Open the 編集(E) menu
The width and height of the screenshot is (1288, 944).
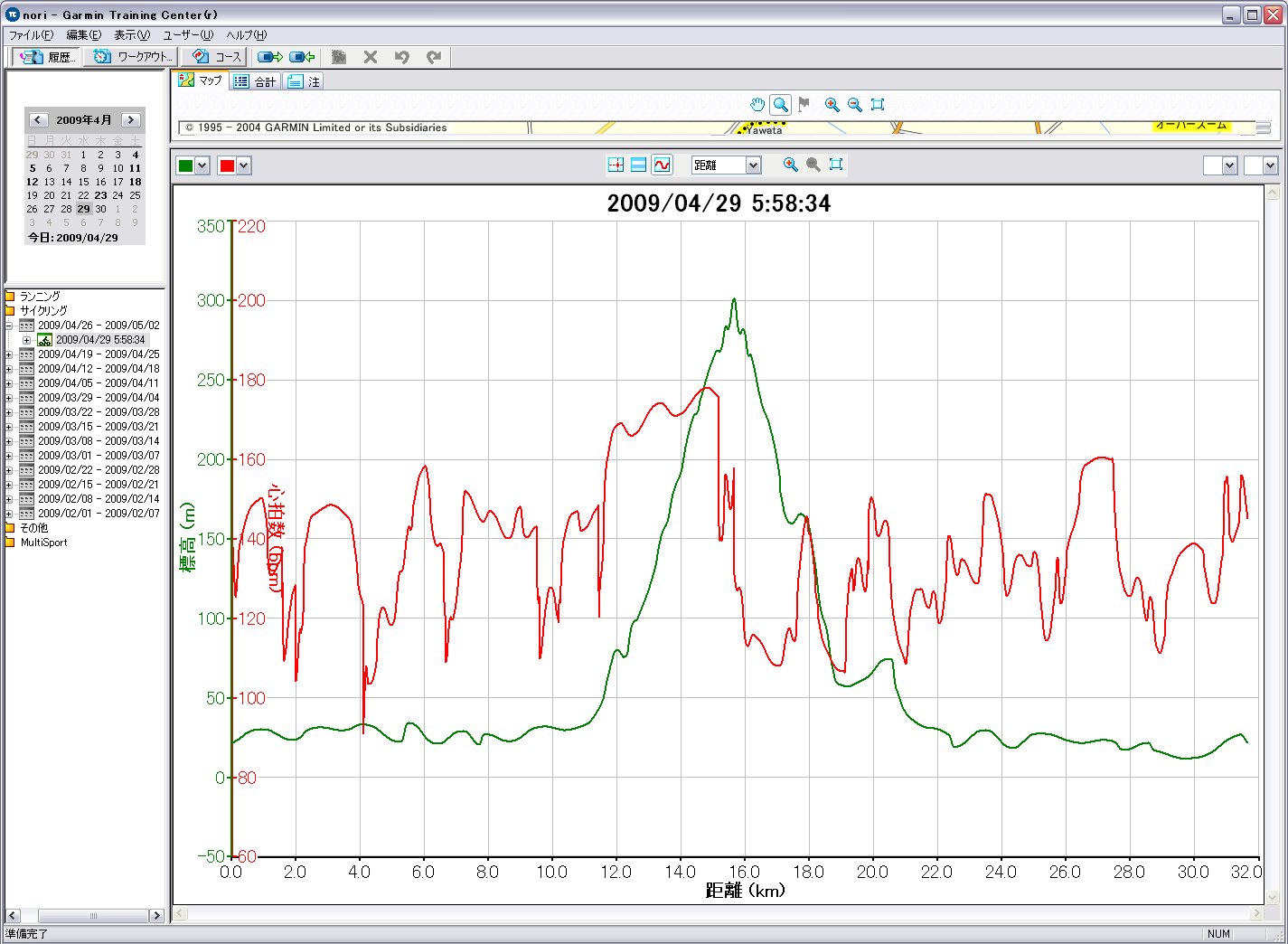point(83,35)
